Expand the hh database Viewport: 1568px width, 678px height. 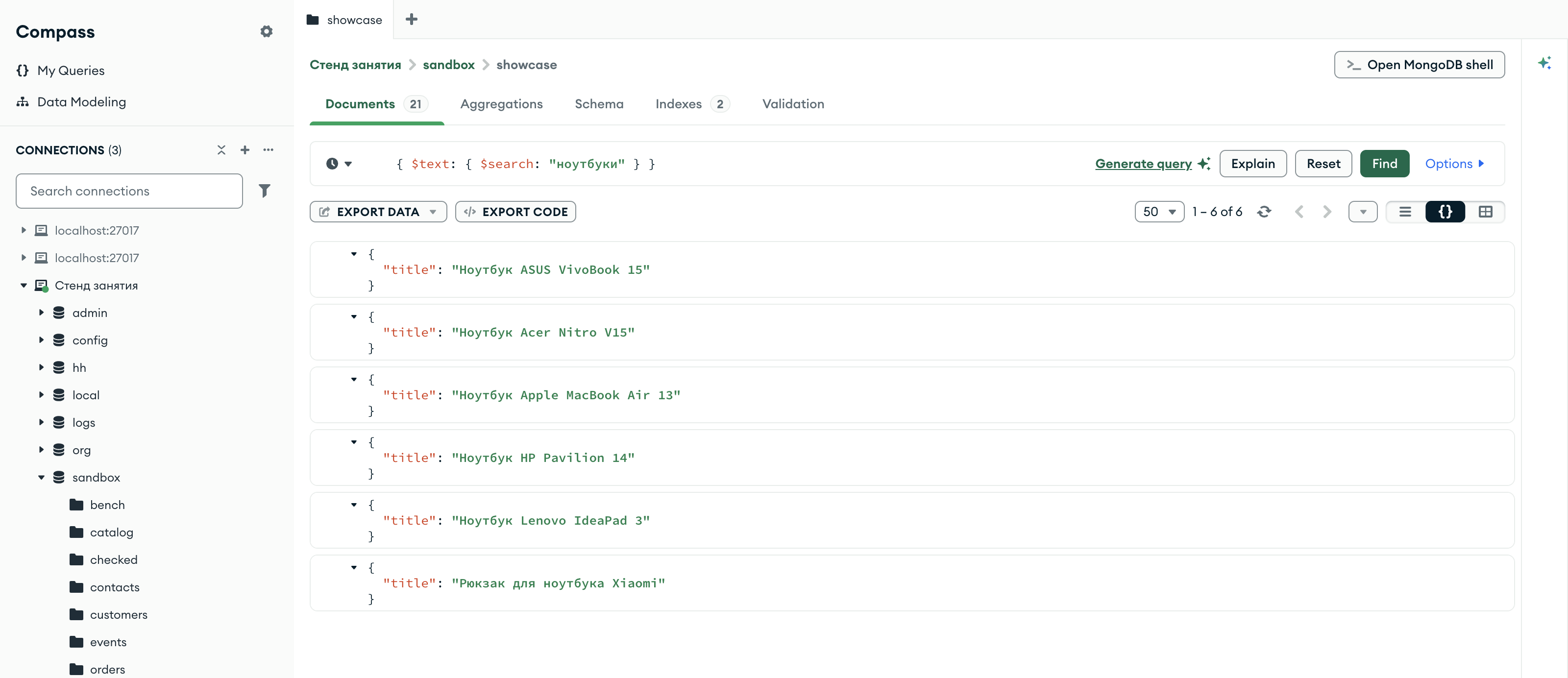click(41, 367)
